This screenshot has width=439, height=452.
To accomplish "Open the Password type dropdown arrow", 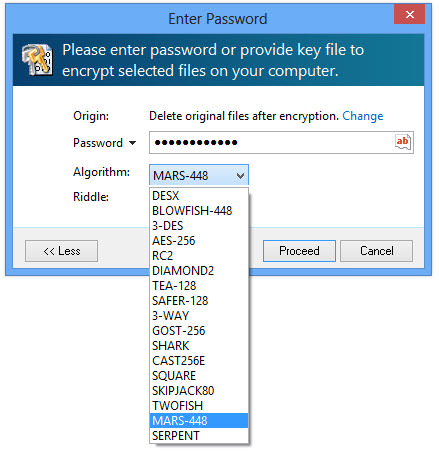I will [x=133, y=143].
